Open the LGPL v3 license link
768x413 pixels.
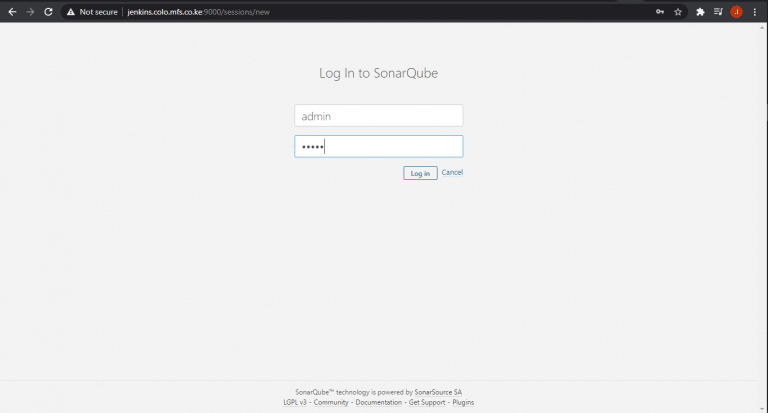pyautogui.click(x=295, y=402)
